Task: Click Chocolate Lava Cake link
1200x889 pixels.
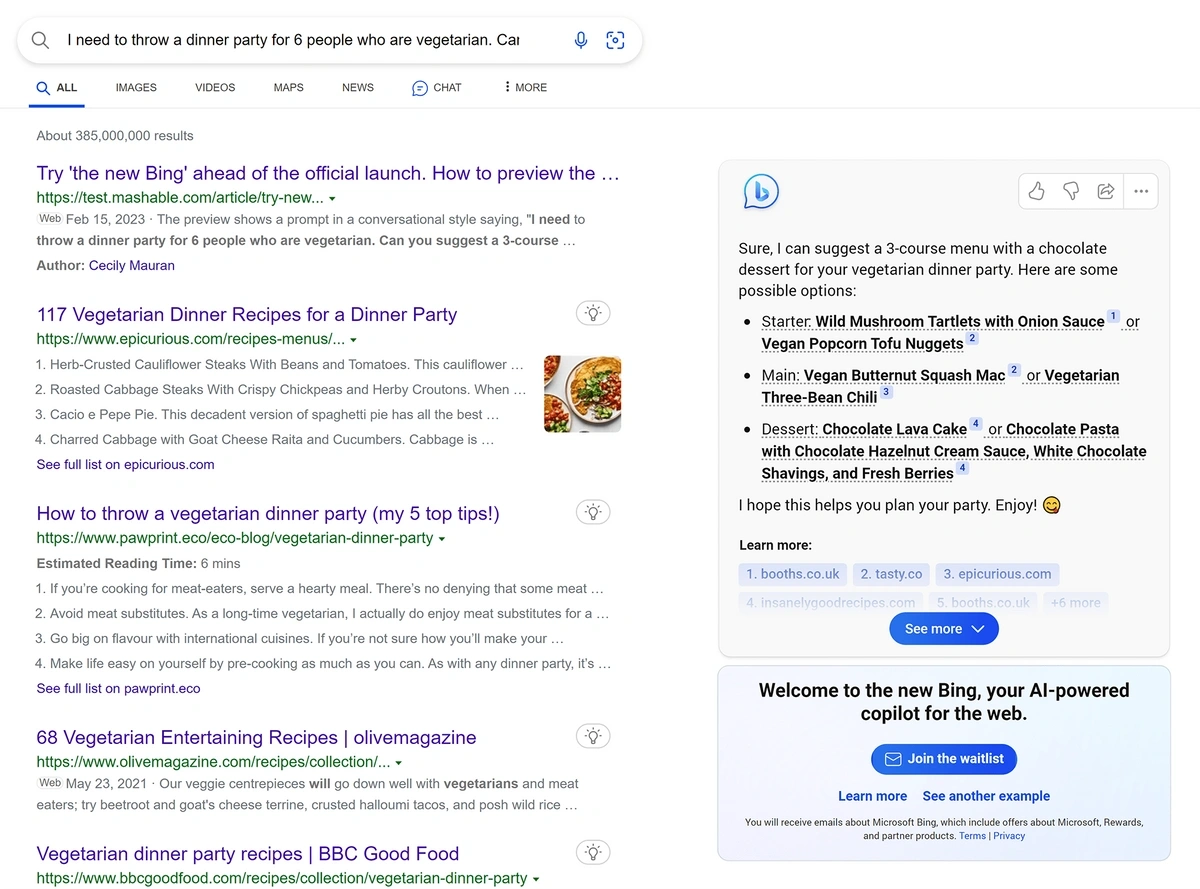Action: (894, 428)
